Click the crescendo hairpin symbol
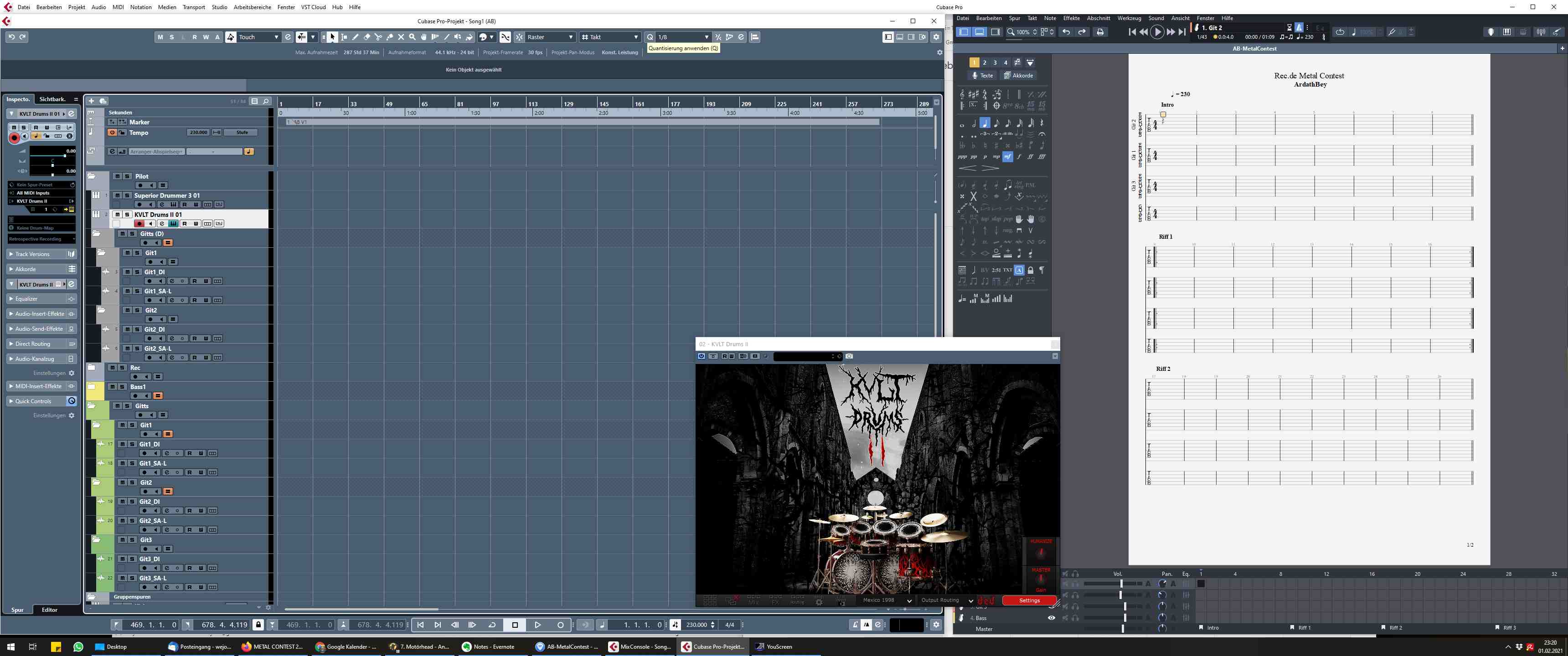This screenshot has height=656, width=1568. pos(968,168)
